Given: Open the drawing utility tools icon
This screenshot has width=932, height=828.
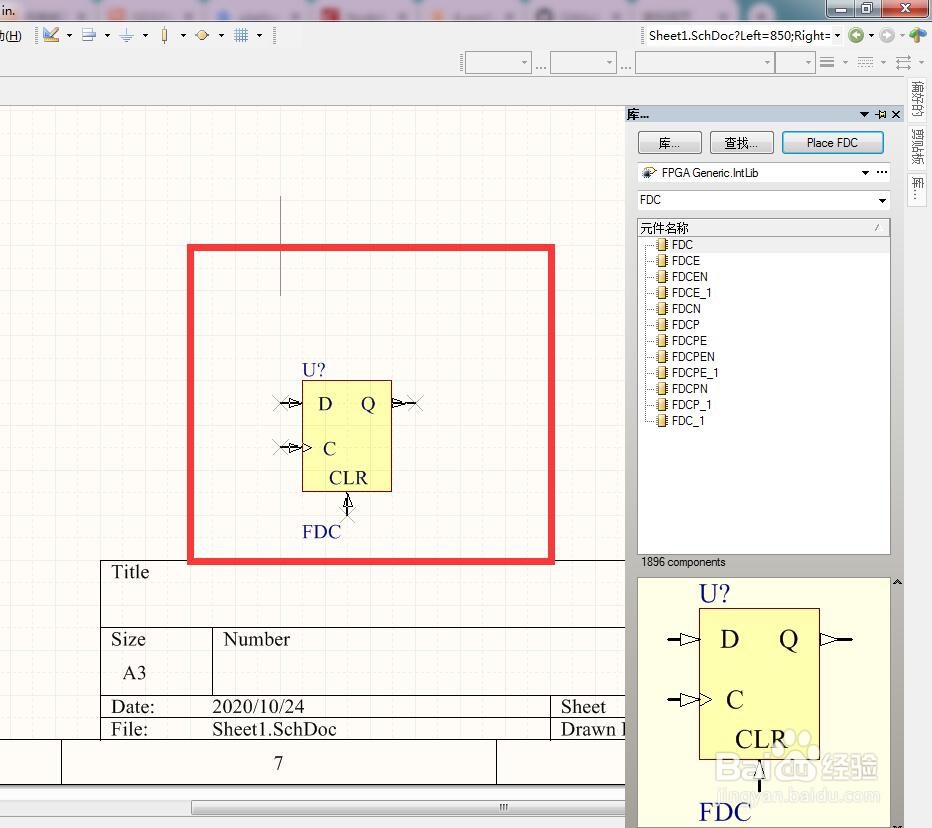Looking at the screenshot, I should [51, 35].
